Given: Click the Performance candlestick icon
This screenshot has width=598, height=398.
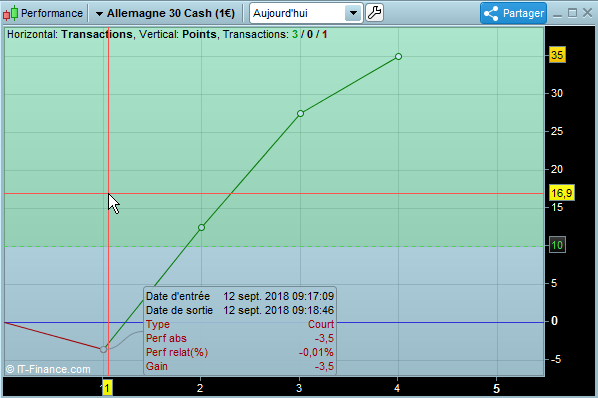Looking at the screenshot, I should tap(10, 13).
